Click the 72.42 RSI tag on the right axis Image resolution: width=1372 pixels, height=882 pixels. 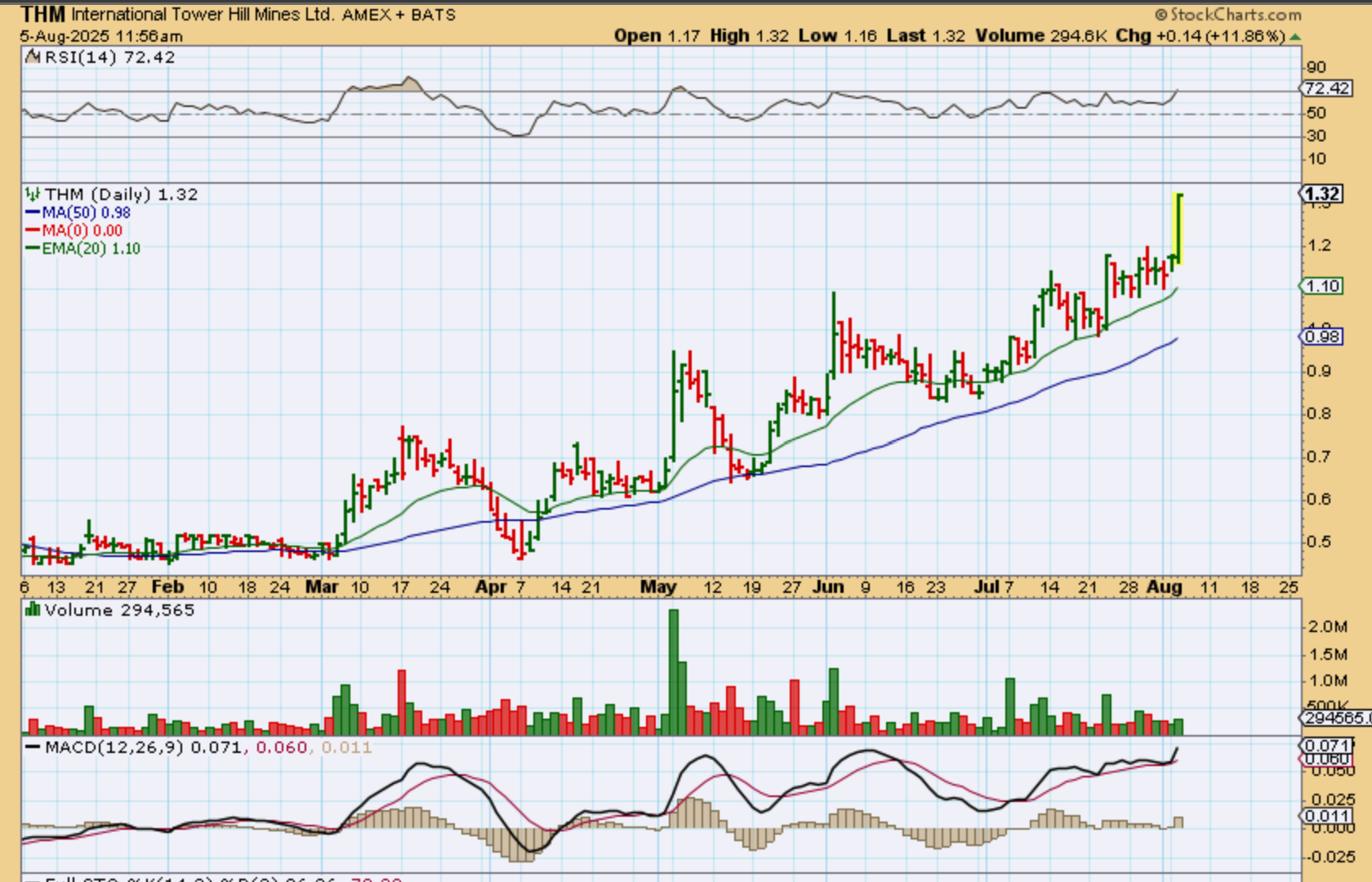1326,88
